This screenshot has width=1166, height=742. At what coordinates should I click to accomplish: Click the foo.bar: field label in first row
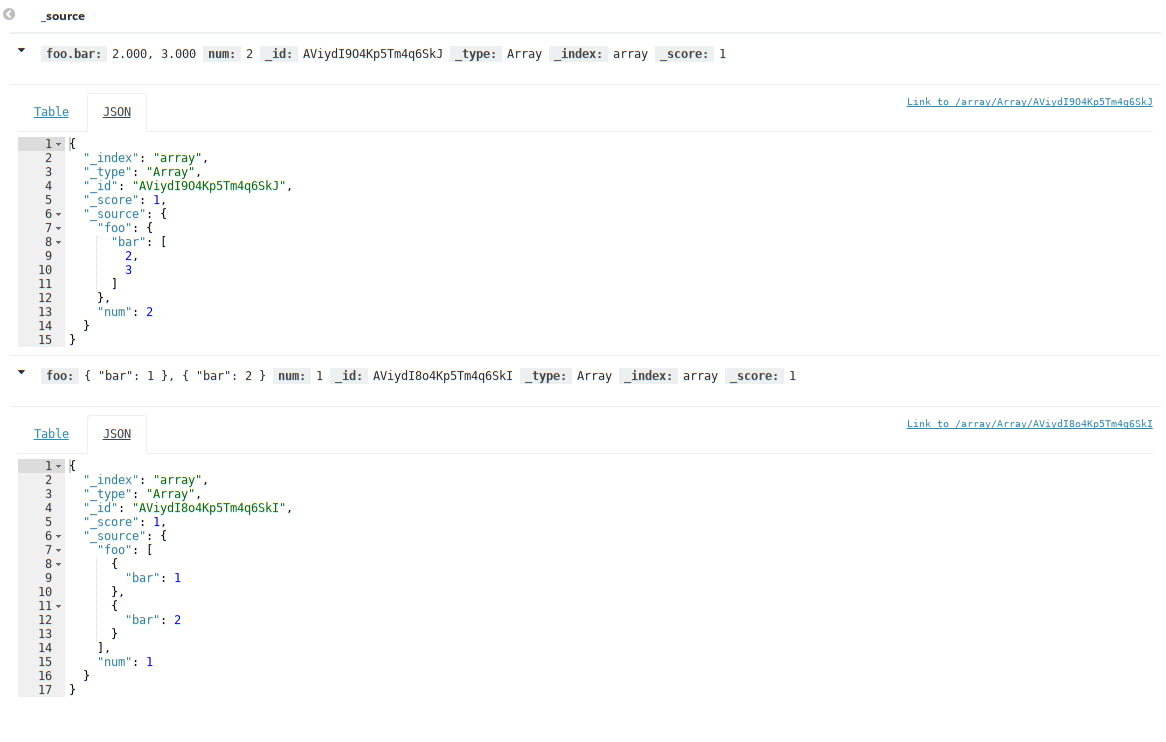(74, 54)
